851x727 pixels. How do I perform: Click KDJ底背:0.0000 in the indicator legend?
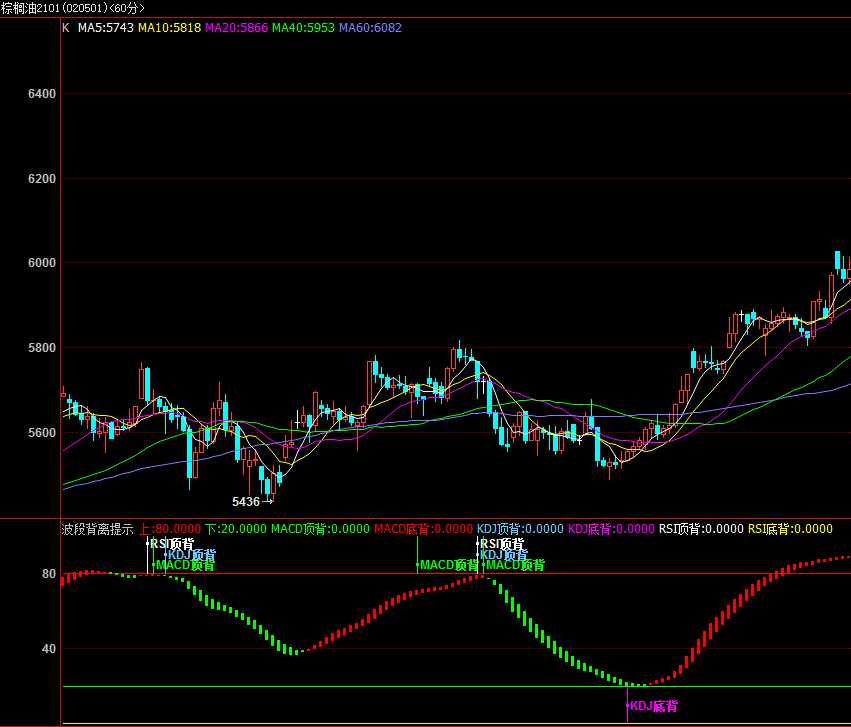(611, 529)
